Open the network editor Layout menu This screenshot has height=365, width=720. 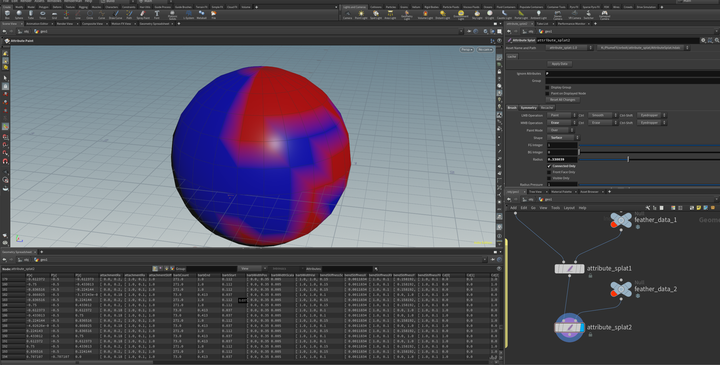click(569, 208)
